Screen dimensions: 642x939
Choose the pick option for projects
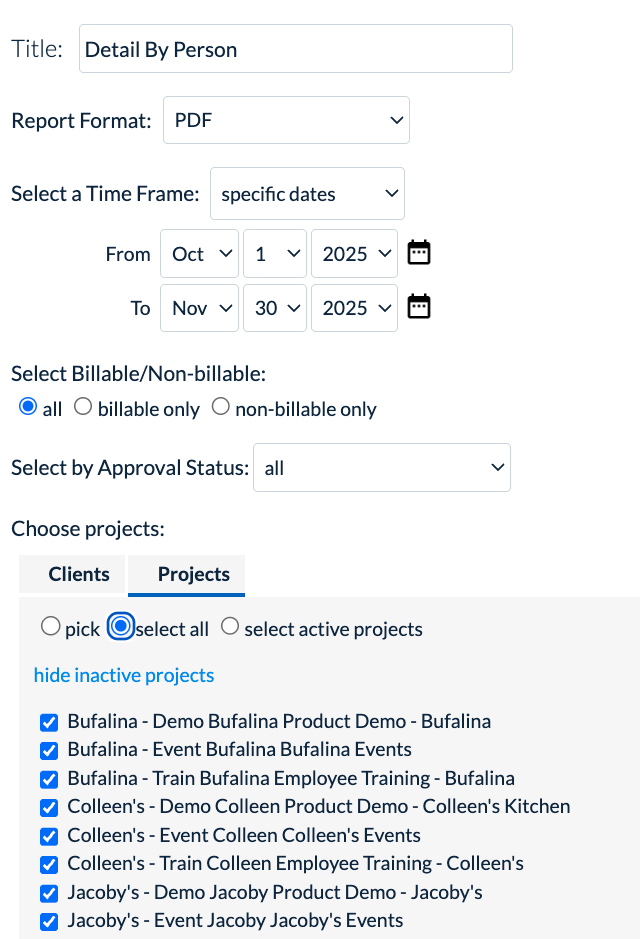(51, 626)
